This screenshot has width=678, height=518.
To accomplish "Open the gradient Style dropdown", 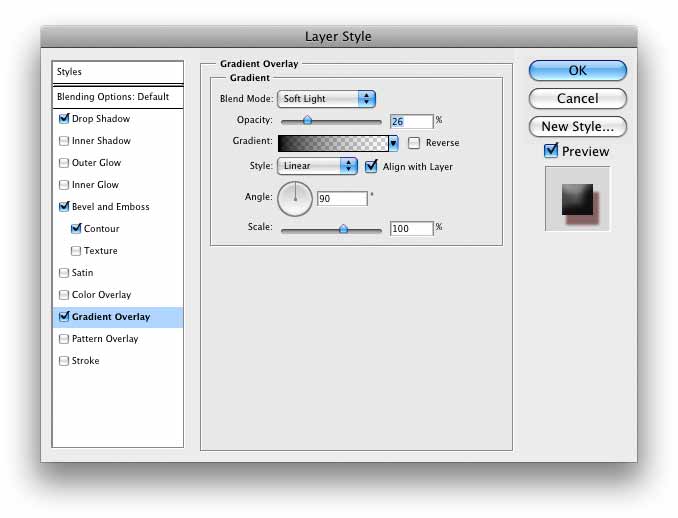I will point(317,166).
